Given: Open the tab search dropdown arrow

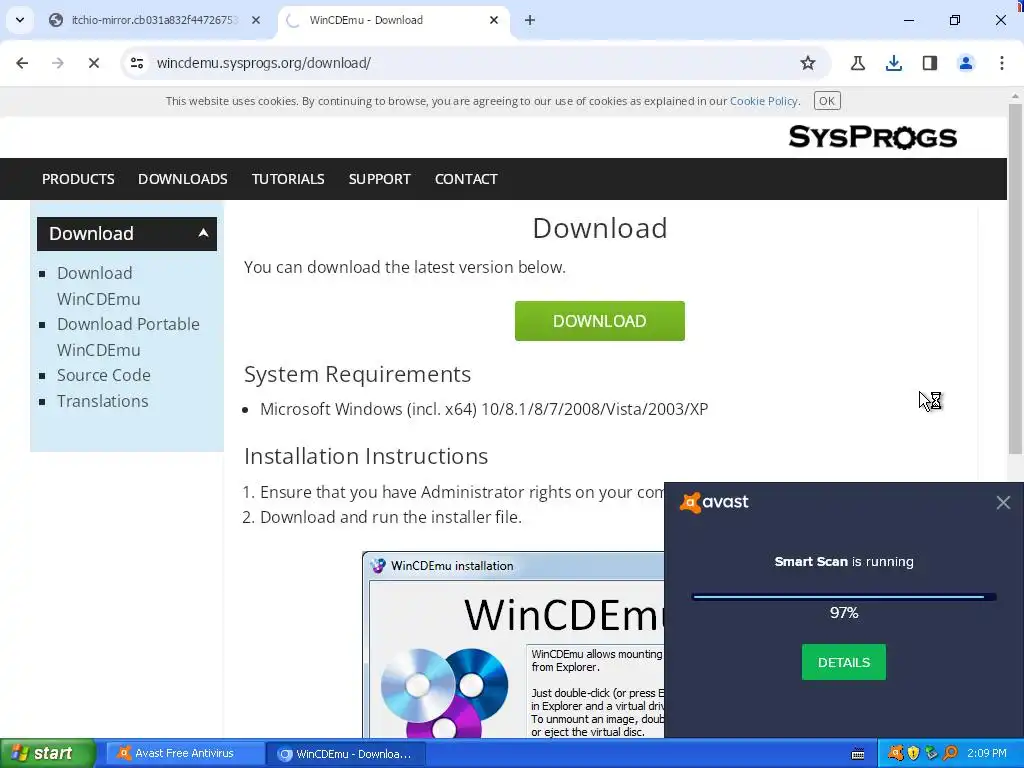Looking at the screenshot, I should (20, 20).
